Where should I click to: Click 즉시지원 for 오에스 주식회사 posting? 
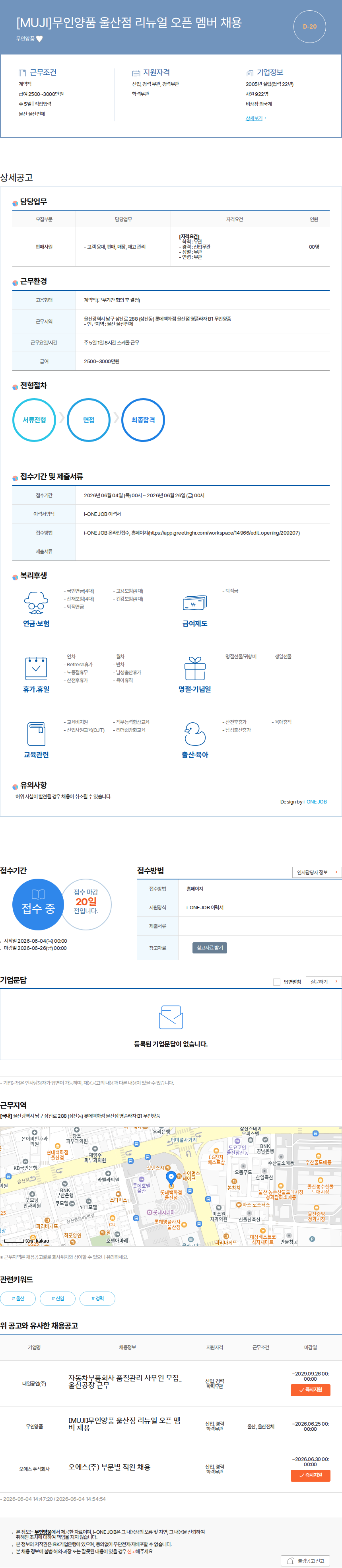(x=310, y=1475)
